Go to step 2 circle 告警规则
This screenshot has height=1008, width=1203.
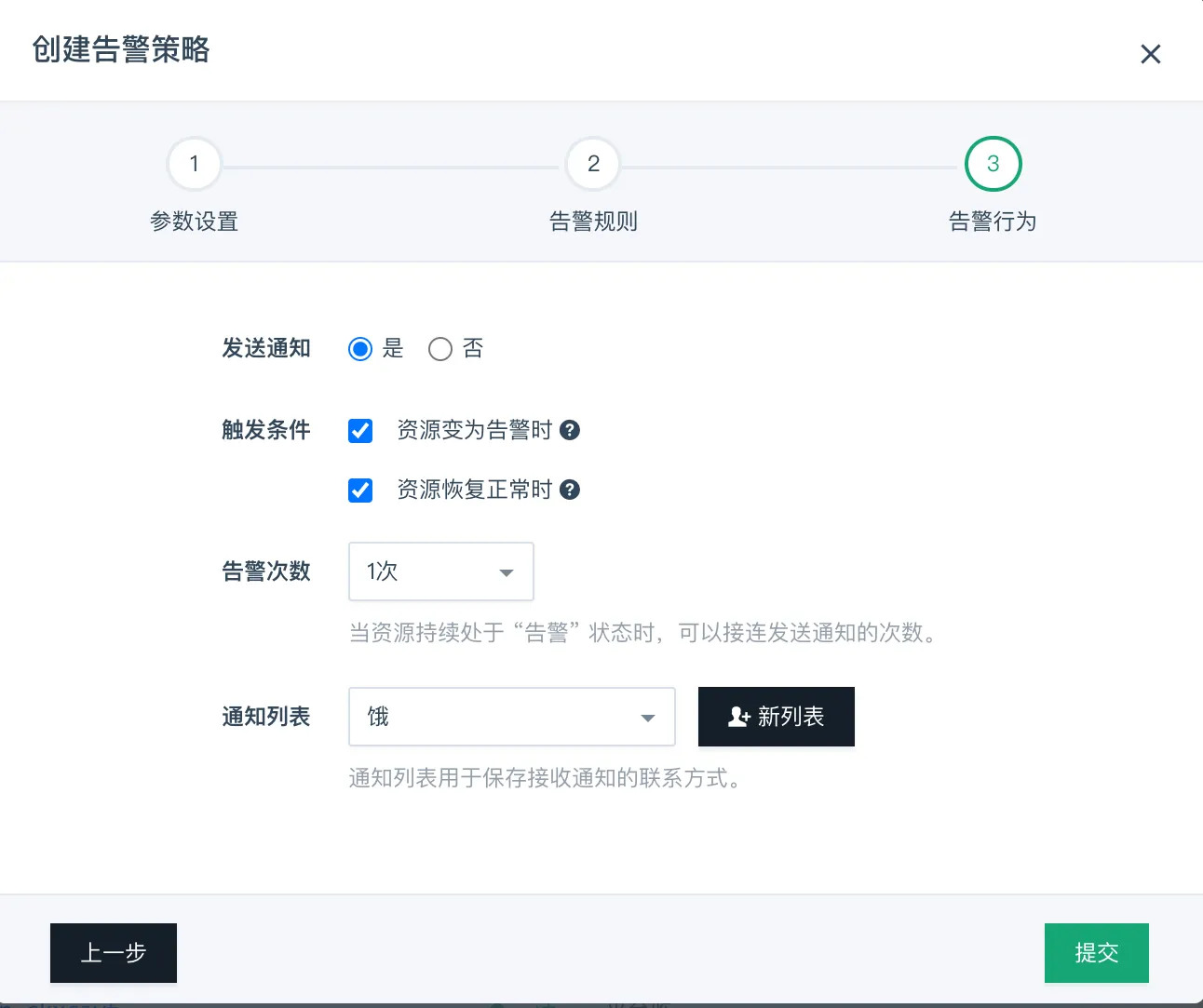coord(593,164)
